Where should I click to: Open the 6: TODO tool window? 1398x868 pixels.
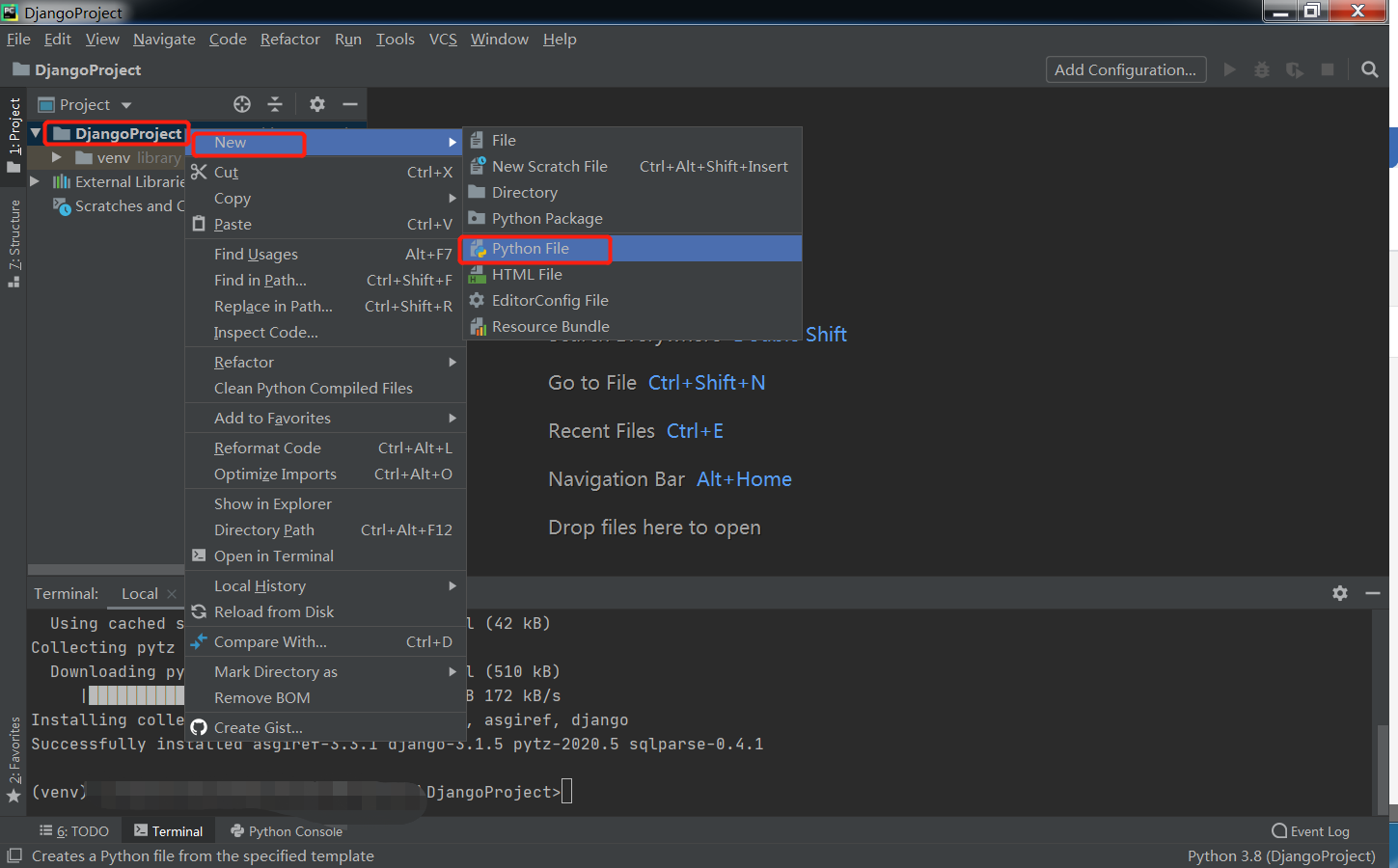coord(74,831)
